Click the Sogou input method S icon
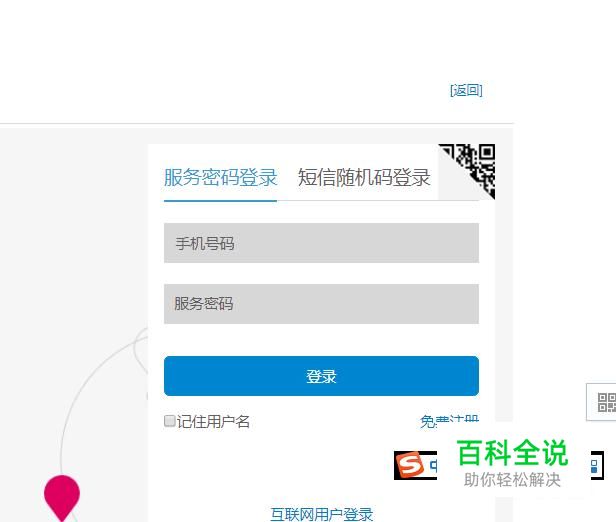The height and width of the screenshot is (522, 616). pyautogui.click(x=410, y=465)
